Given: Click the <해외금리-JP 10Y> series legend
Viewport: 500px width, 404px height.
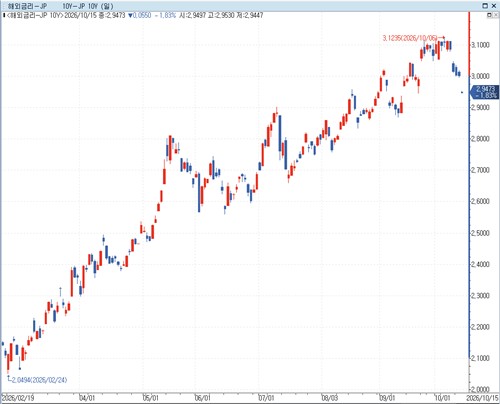Looking at the screenshot, I should 35,15.
